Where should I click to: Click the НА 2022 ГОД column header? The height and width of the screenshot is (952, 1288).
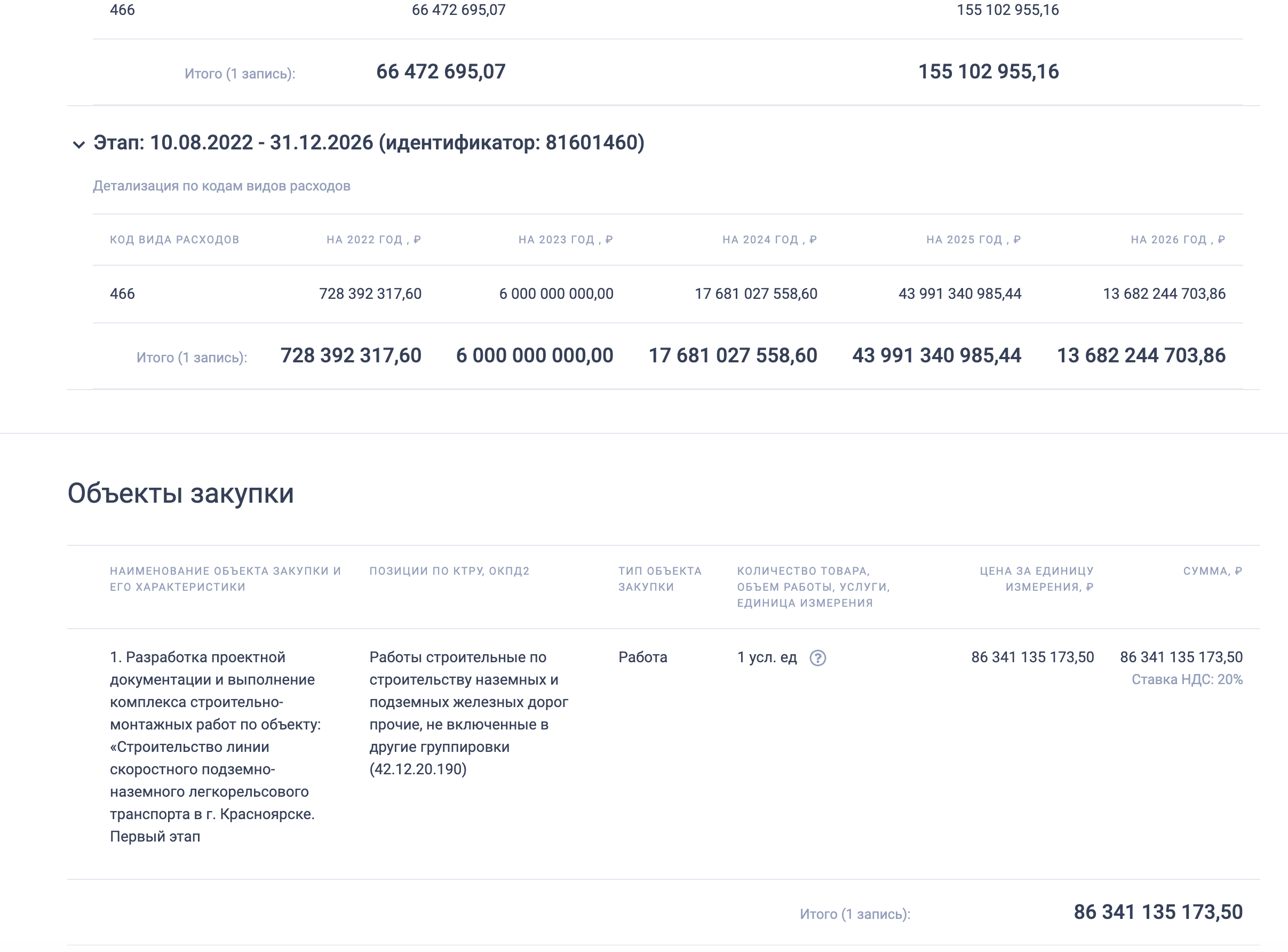coord(373,240)
